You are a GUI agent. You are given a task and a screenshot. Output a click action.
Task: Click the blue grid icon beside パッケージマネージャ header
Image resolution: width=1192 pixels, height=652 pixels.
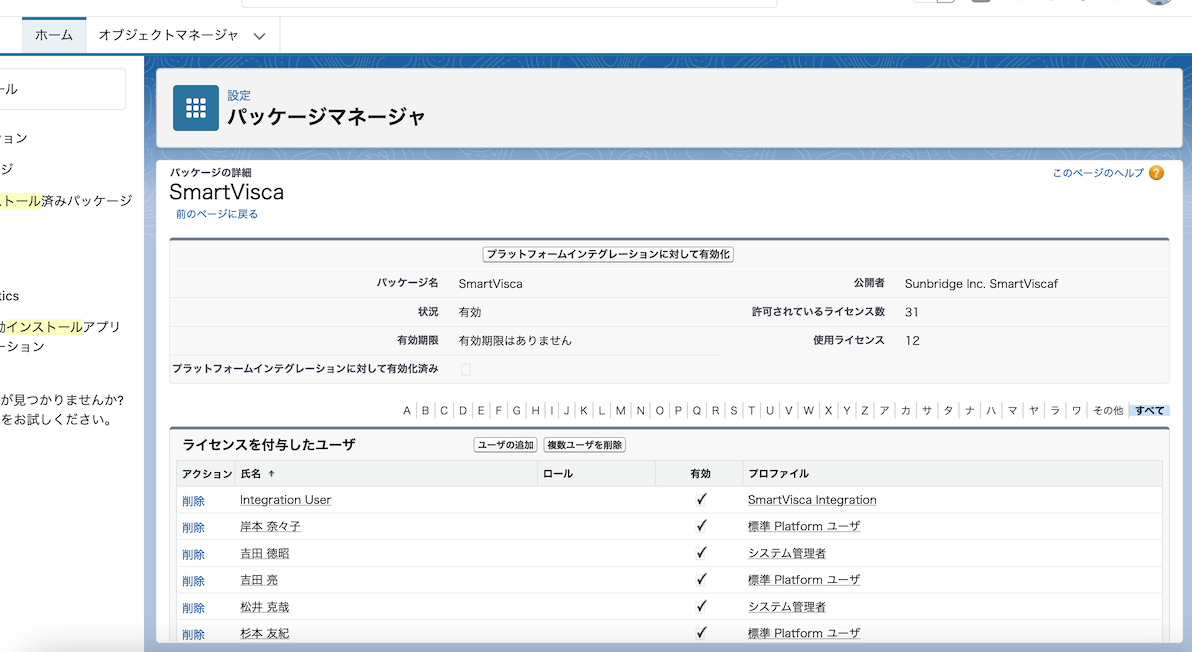195,107
